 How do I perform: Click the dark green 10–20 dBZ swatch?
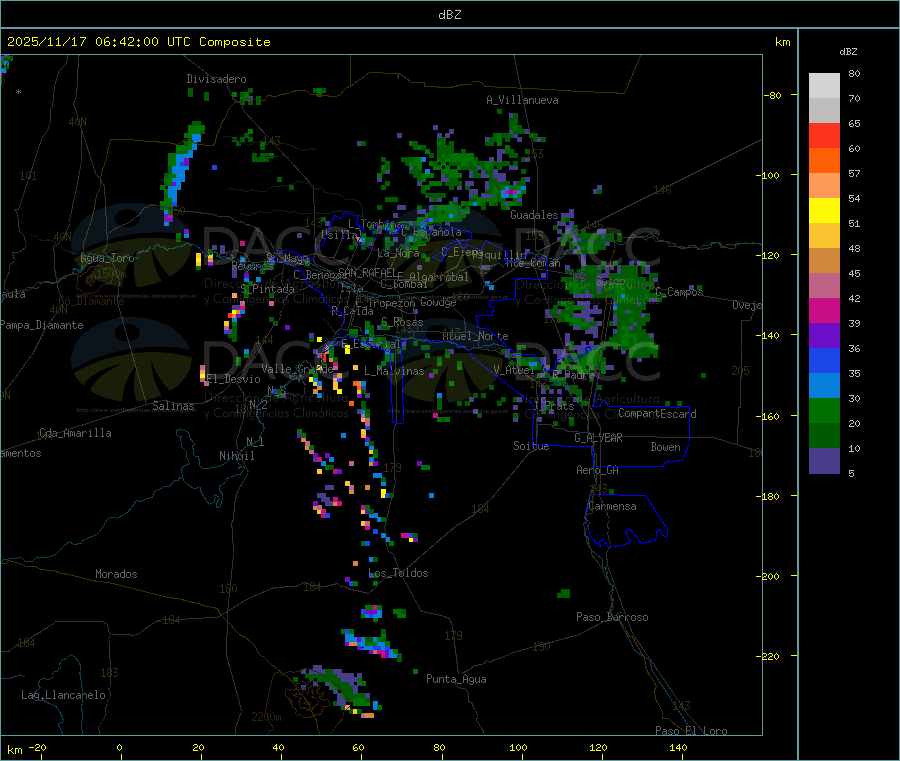(x=824, y=436)
